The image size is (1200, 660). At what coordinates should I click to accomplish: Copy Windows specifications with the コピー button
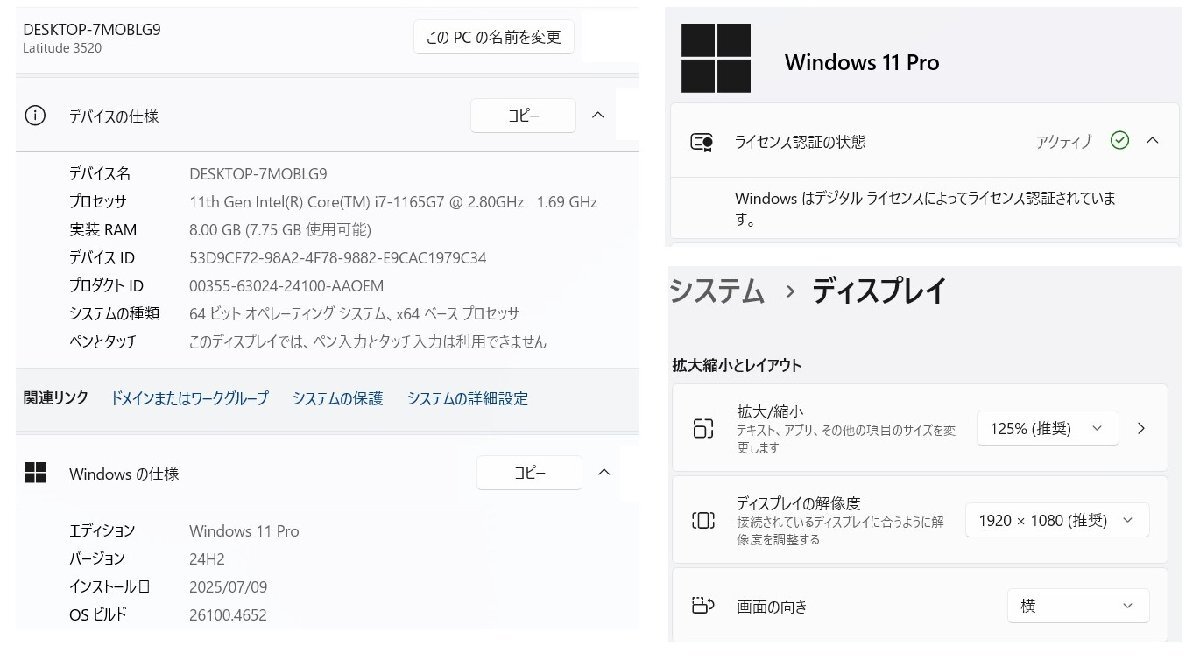point(529,473)
